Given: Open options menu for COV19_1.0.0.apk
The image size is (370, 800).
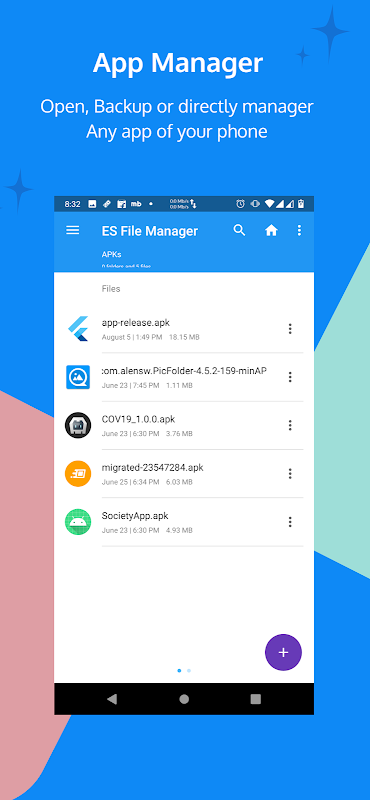Looking at the screenshot, I should [x=290, y=425].
